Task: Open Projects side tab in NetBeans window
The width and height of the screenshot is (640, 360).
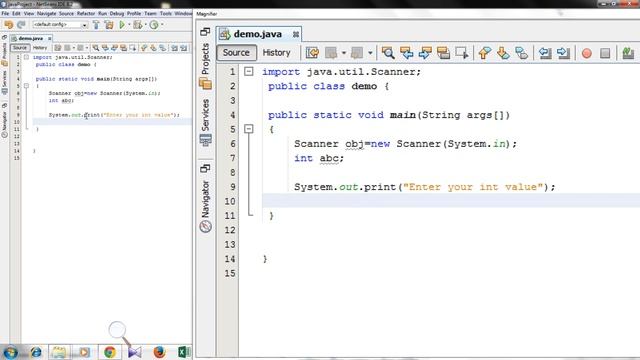Action: pos(4,54)
